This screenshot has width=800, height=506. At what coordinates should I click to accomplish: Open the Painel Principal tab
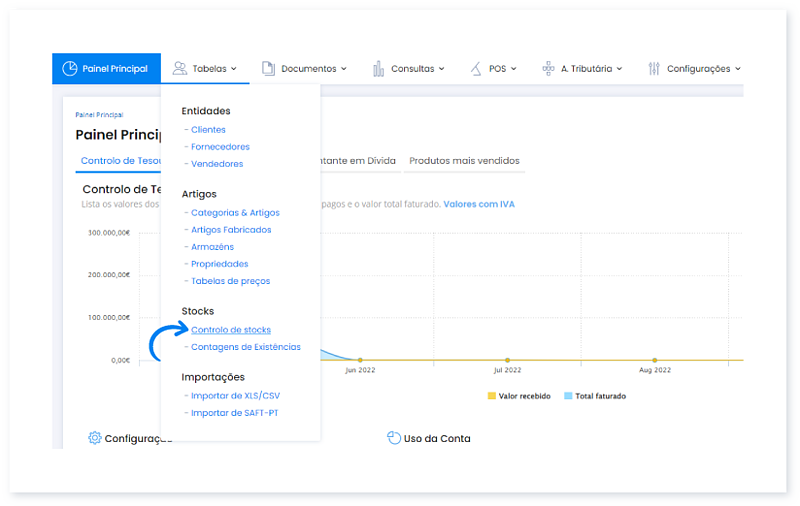[106, 68]
